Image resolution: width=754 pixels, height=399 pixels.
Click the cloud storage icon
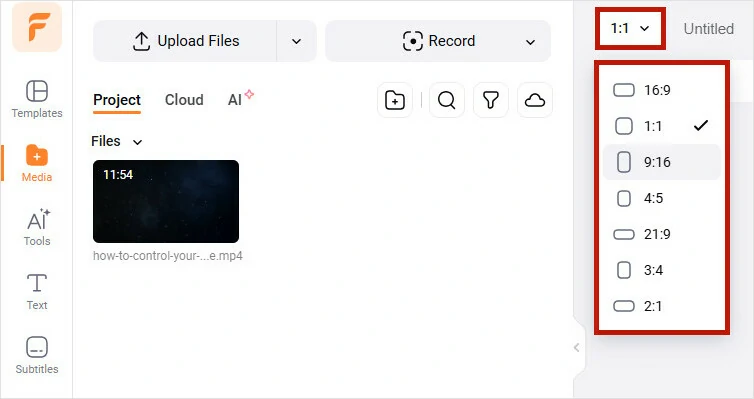[x=535, y=100]
